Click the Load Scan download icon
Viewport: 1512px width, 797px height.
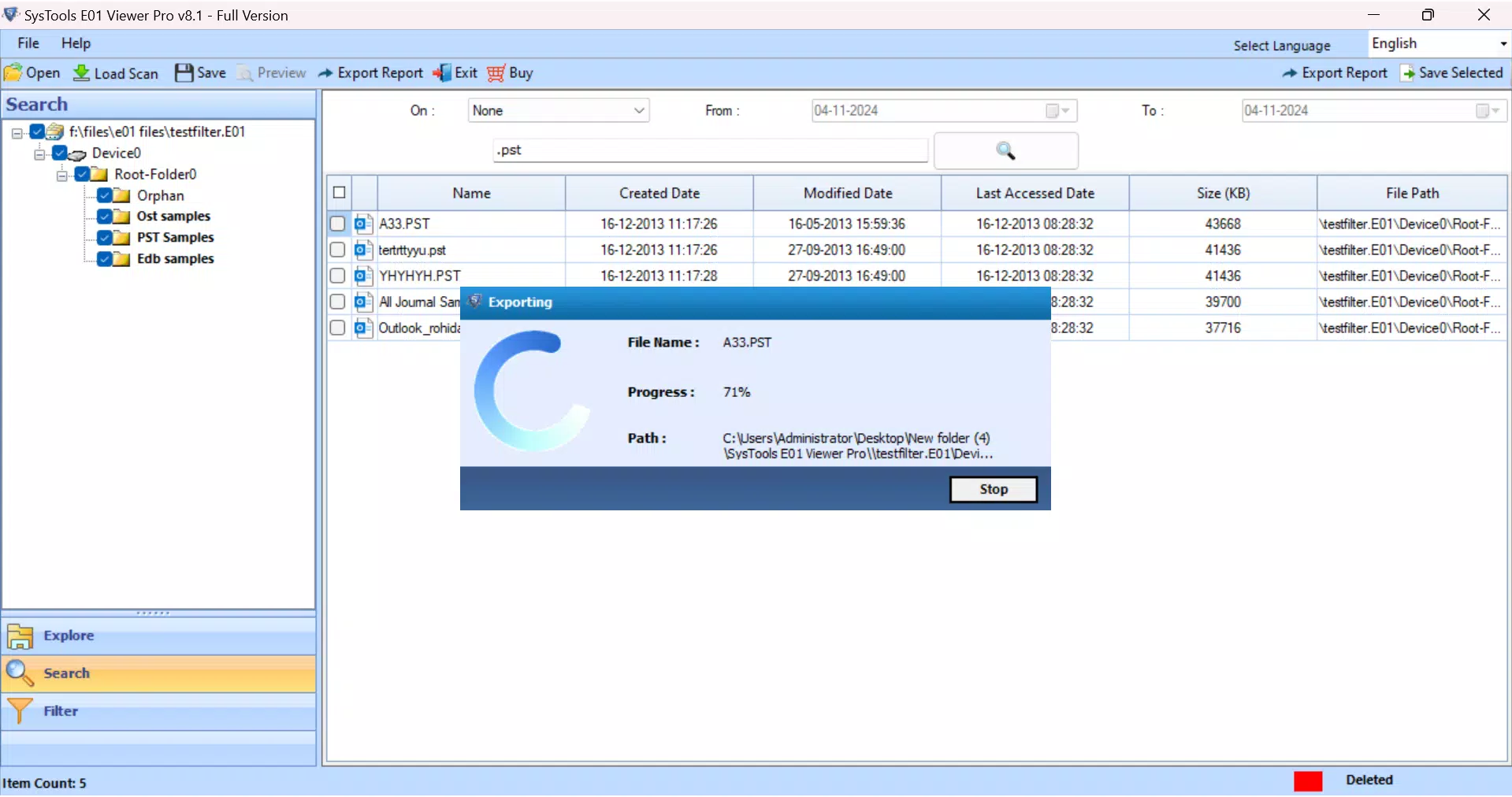[x=81, y=73]
